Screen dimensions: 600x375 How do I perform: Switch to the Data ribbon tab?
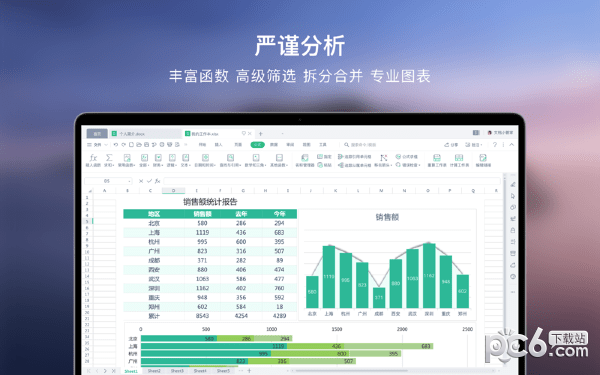[274, 145]
